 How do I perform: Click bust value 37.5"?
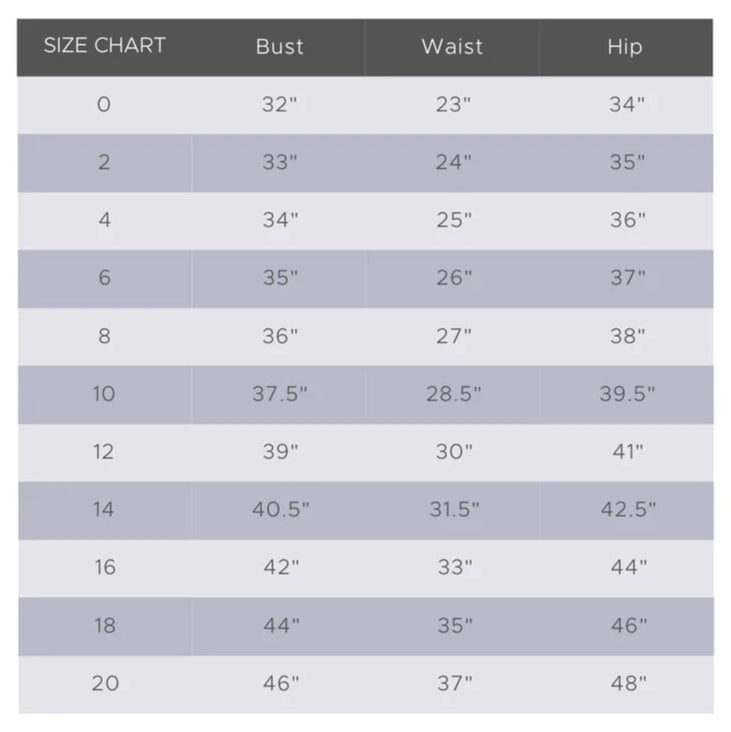280,394
